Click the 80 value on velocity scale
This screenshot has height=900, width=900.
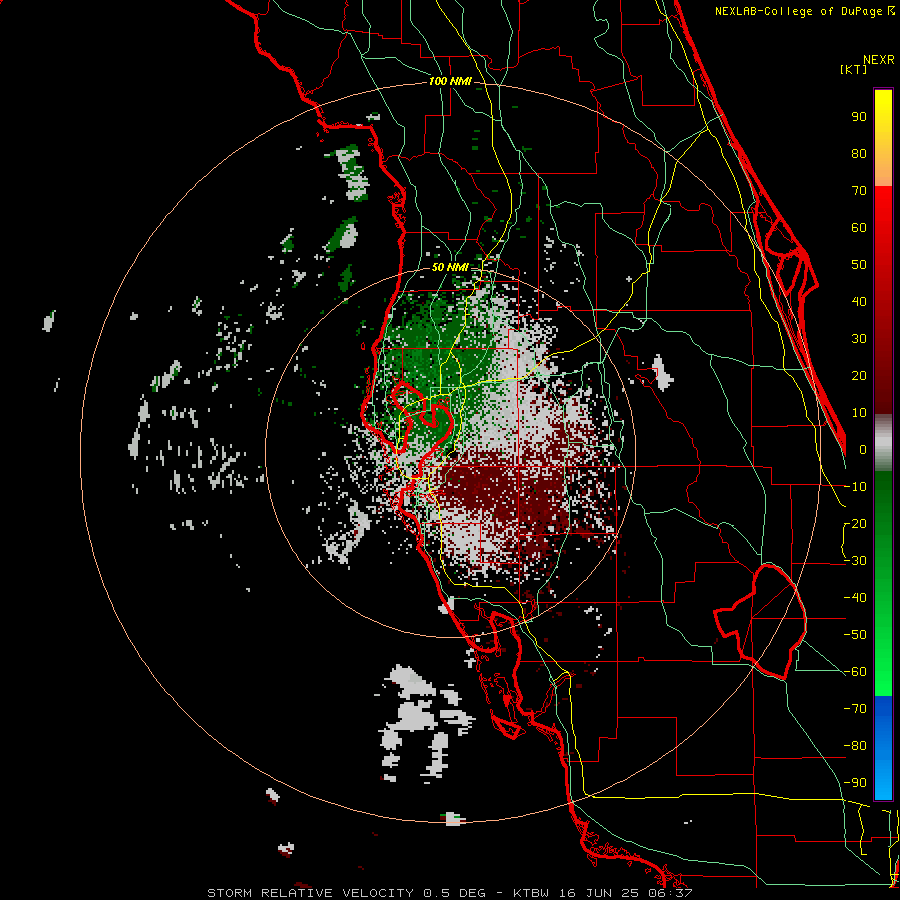pyautogui.click(x=859, y=153)
